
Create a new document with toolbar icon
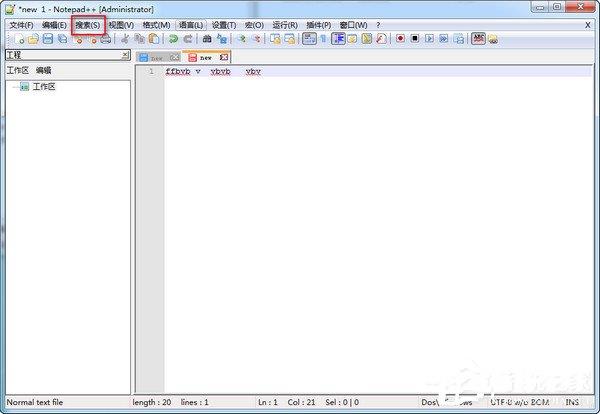(19, 39)
